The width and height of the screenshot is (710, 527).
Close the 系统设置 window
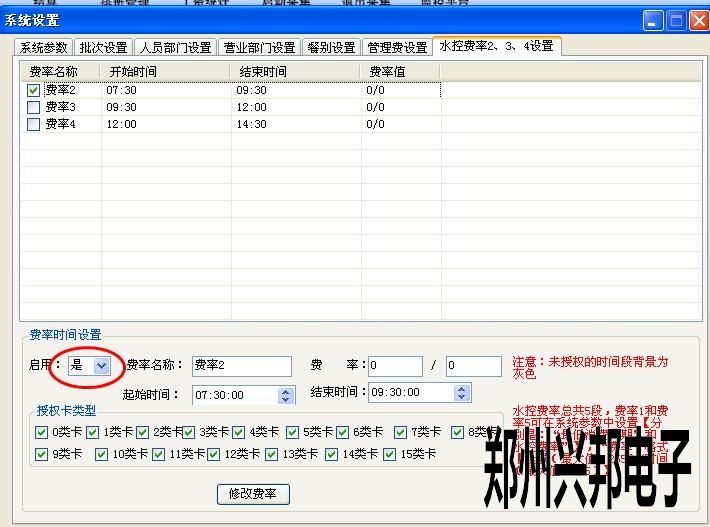[698, 20]
